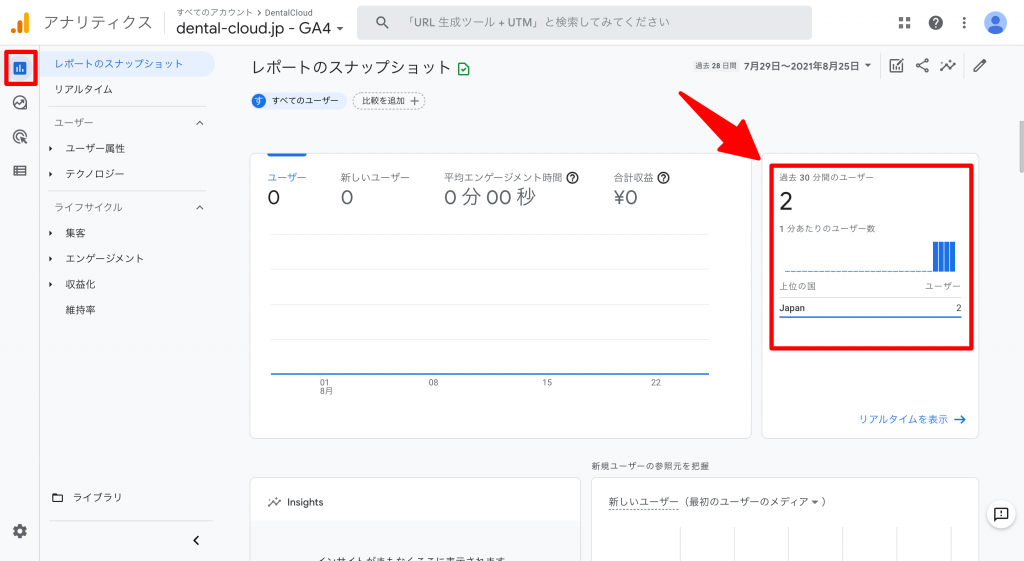
Task: Select the ユーザー metric tab
Action: coord(287,187)
